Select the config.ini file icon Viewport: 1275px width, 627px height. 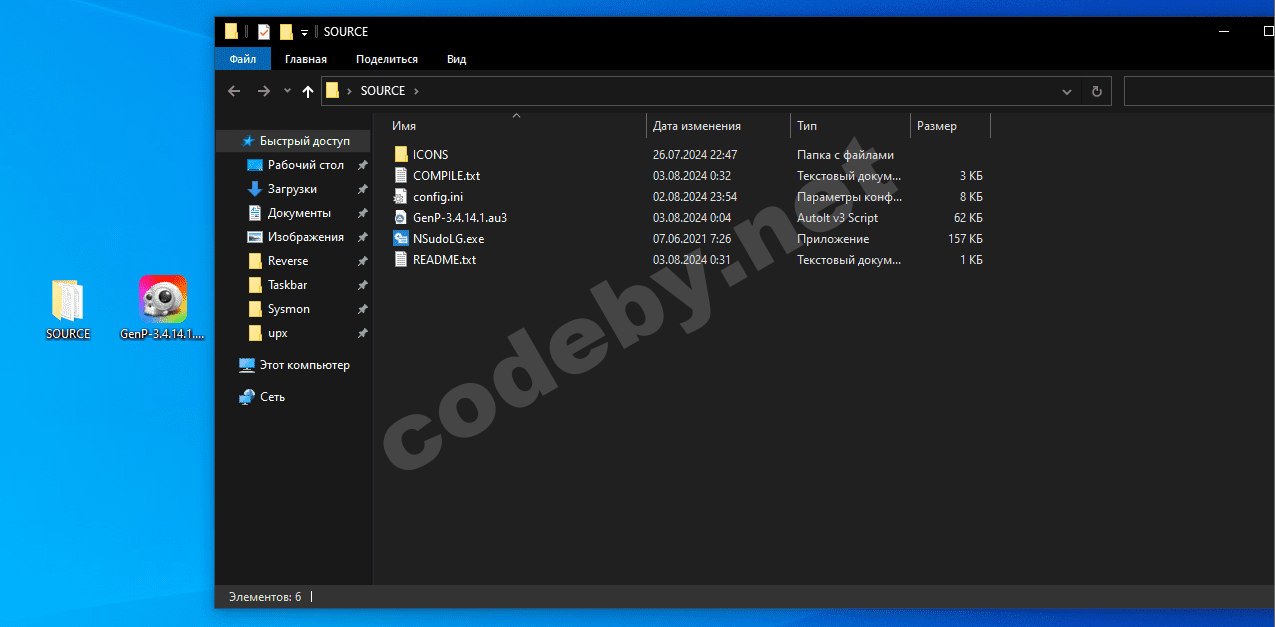coord(402,197)
